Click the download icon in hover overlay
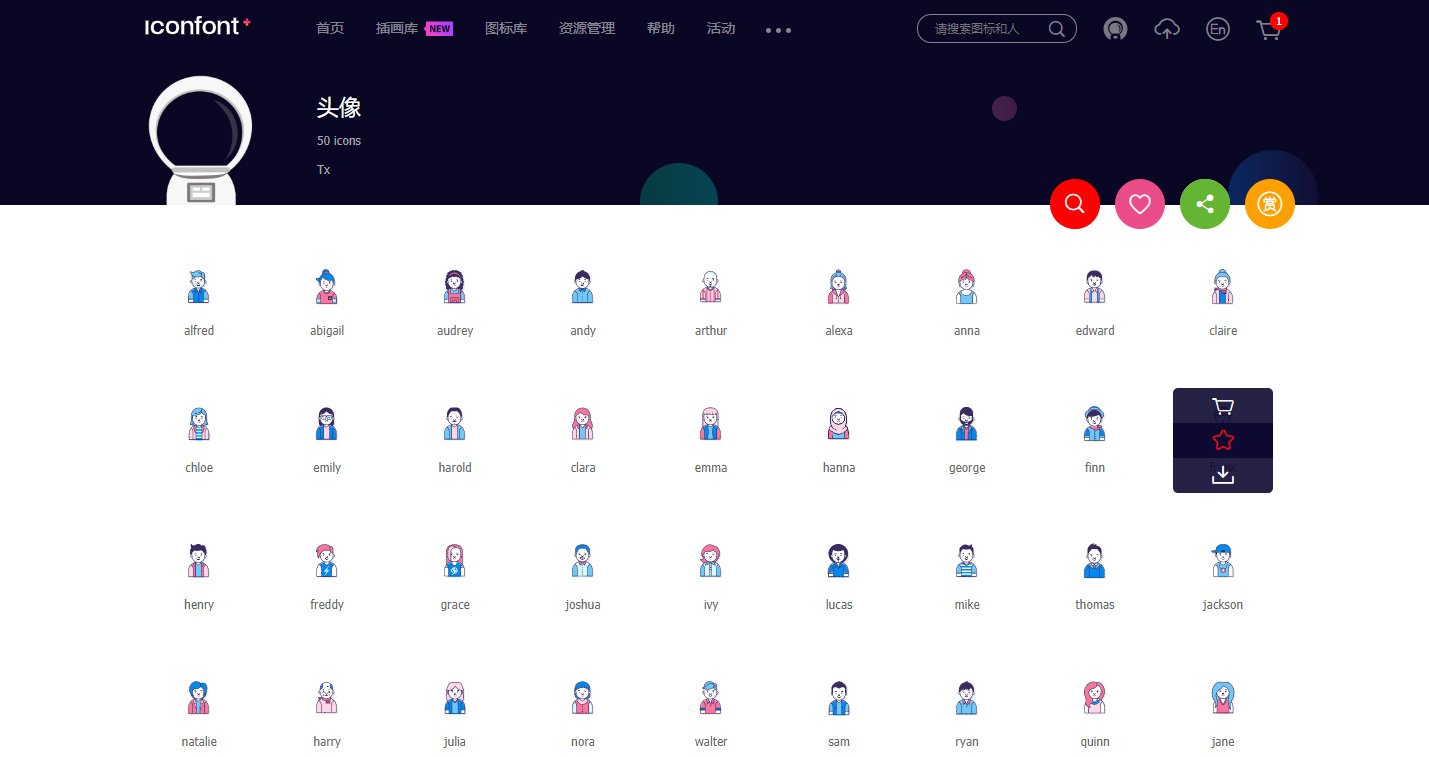 [1223, 475]
